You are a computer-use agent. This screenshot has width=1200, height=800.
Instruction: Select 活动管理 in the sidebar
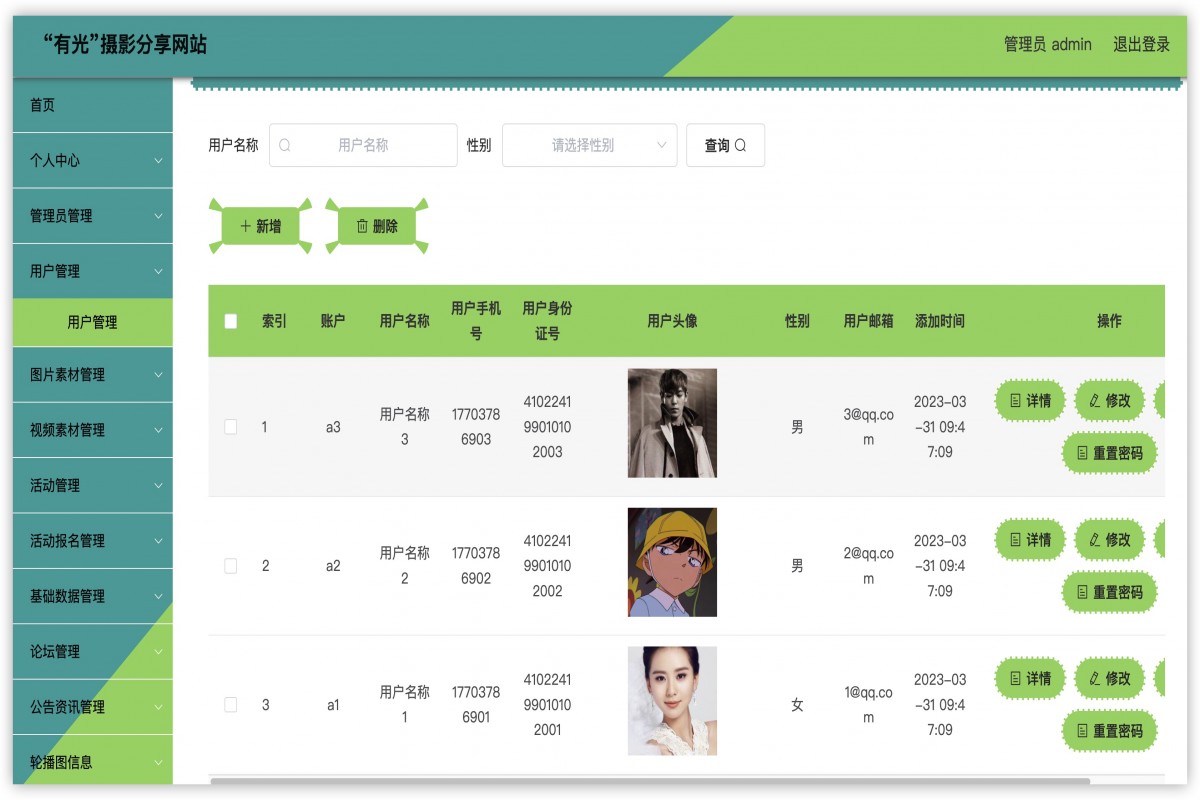tap(92, 486)
